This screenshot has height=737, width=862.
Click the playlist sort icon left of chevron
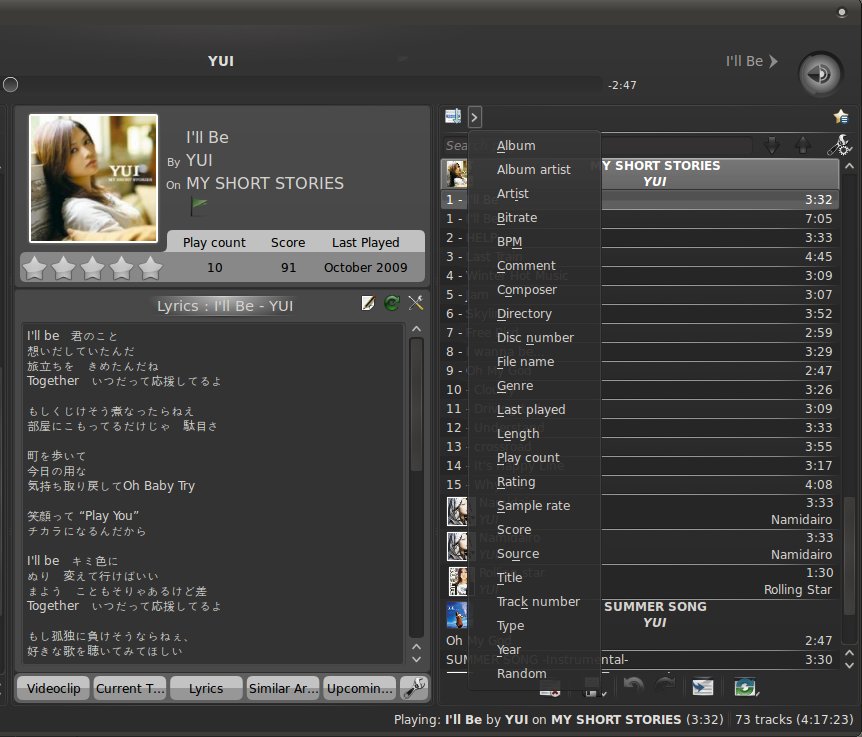(453, 117)
